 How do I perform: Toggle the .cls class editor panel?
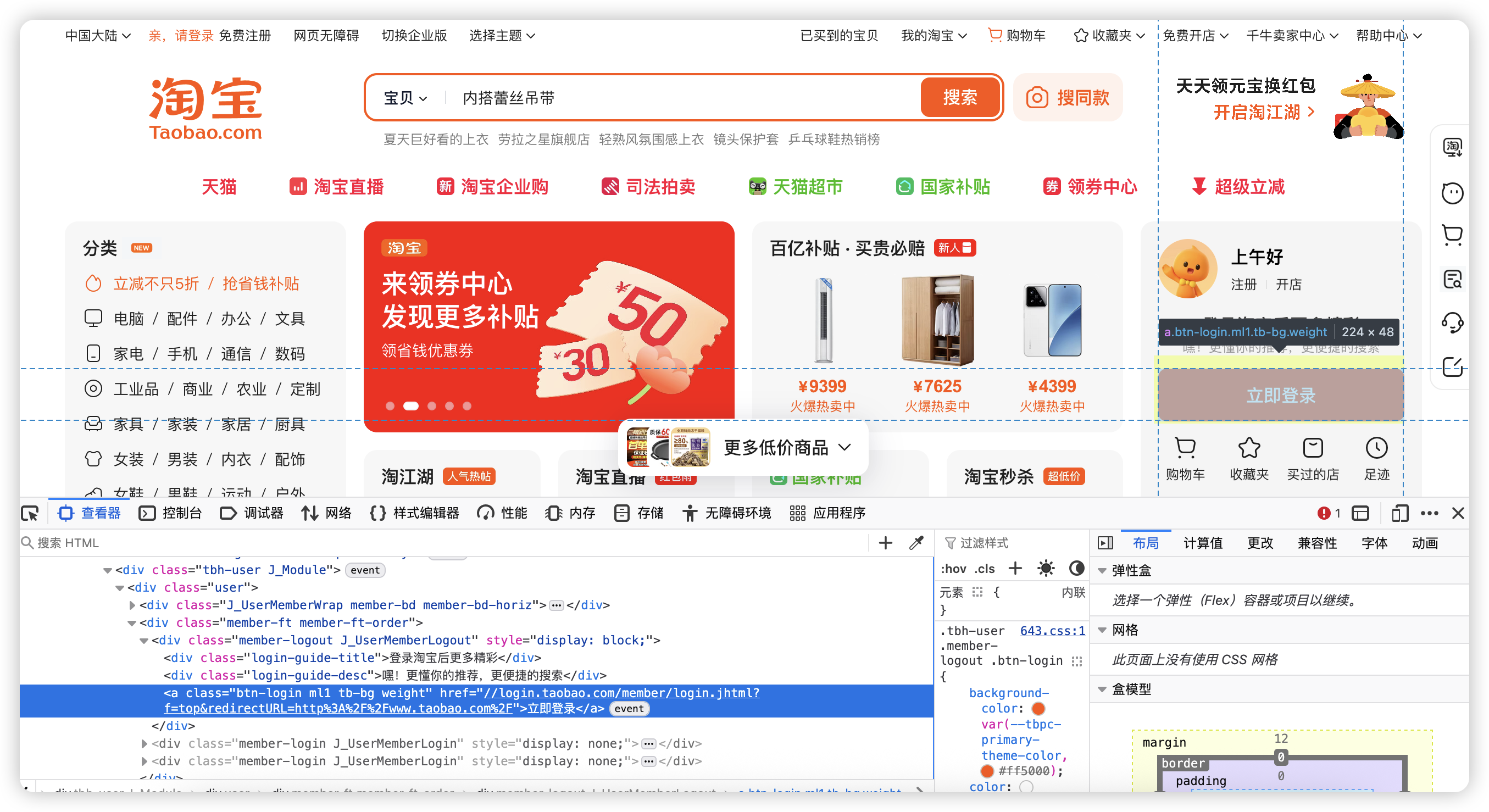(985, 568)
